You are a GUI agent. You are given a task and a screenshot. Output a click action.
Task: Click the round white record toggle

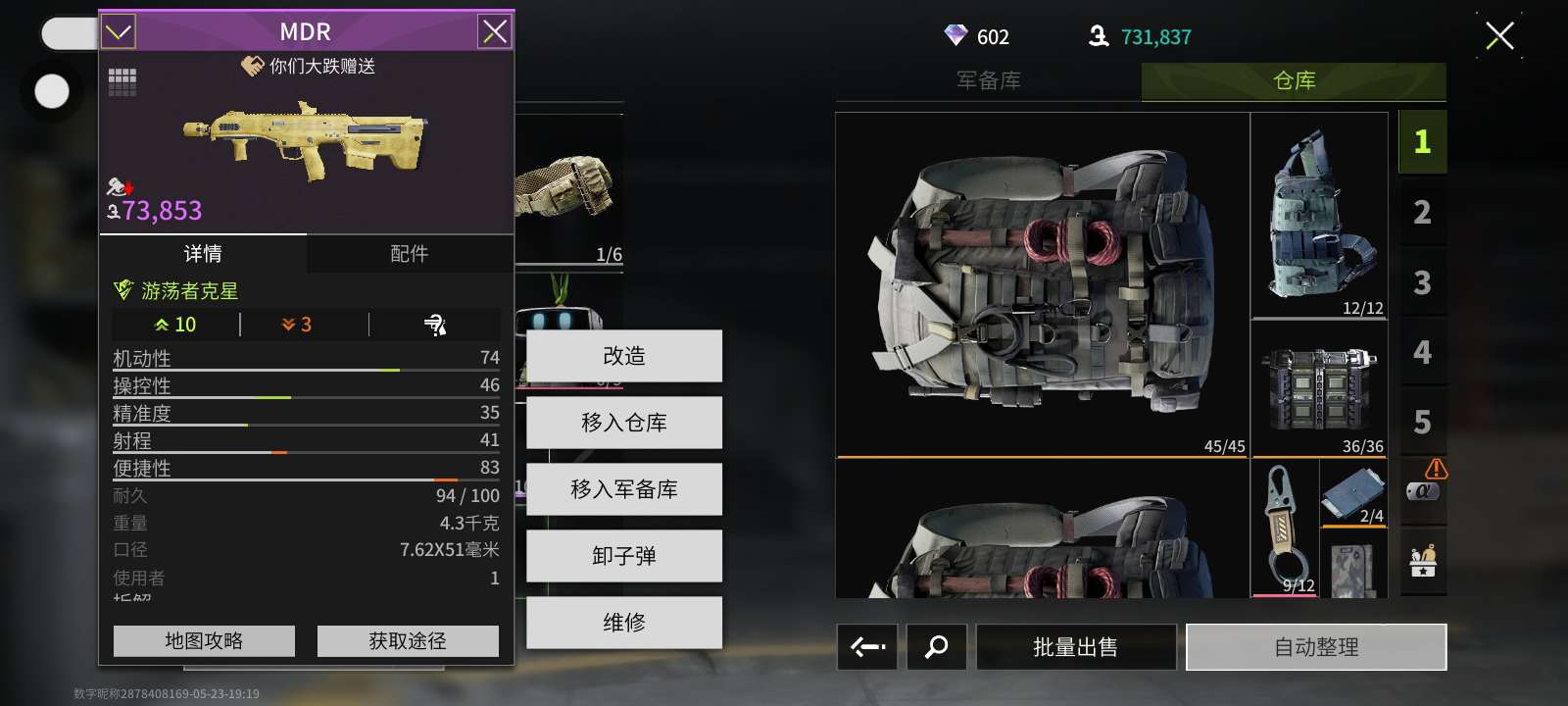[x=52, y=92]
